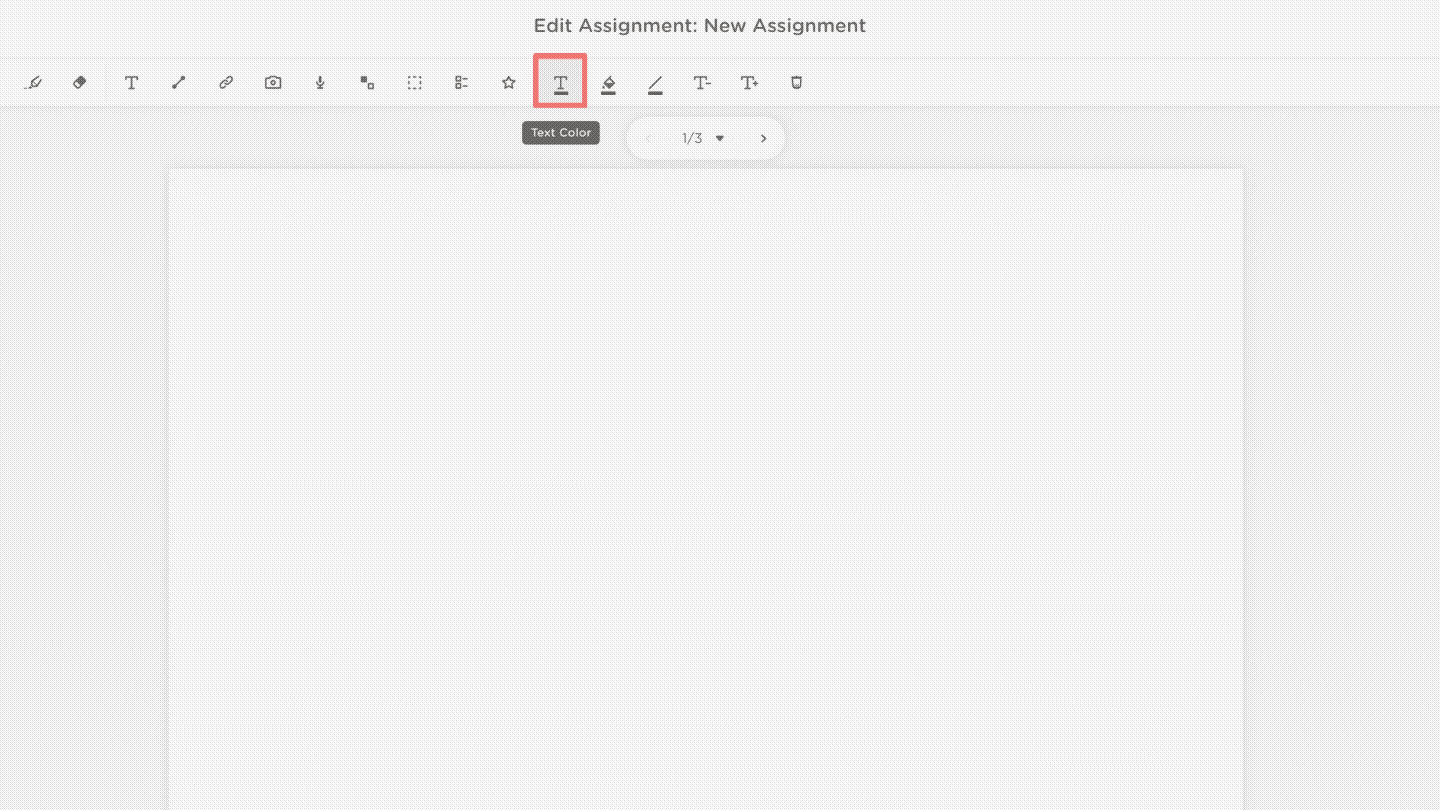Screen dimensions: 1440x810
Task: Open the shapes tool
Action: (367, 83)
